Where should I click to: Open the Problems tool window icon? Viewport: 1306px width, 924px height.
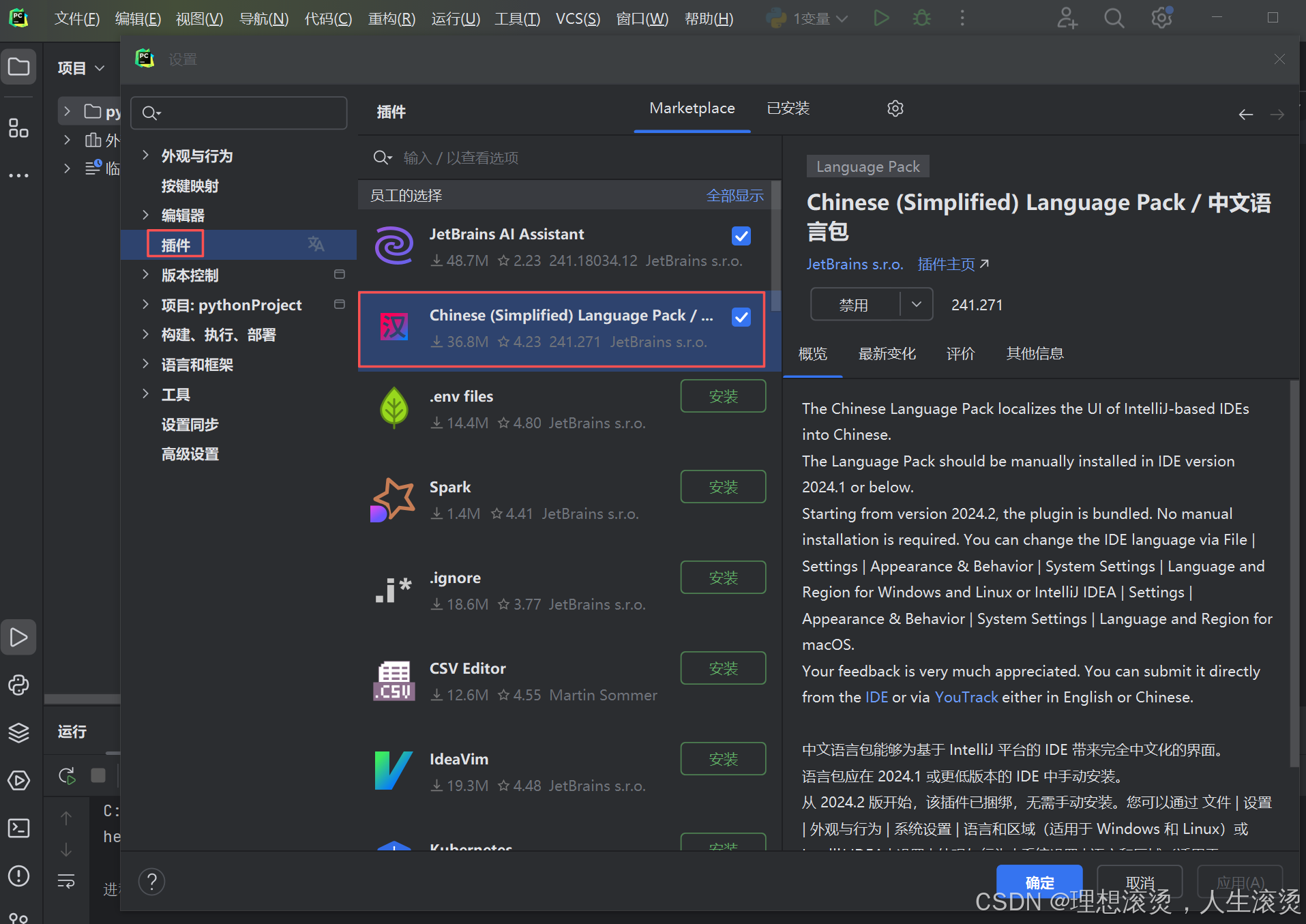(18, 876)
